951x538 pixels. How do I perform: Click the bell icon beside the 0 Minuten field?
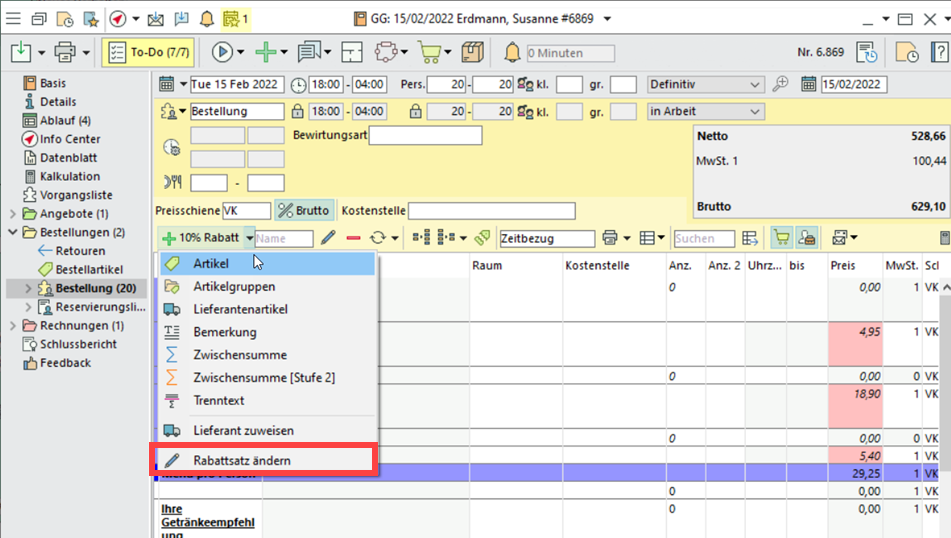pos(512,52)
